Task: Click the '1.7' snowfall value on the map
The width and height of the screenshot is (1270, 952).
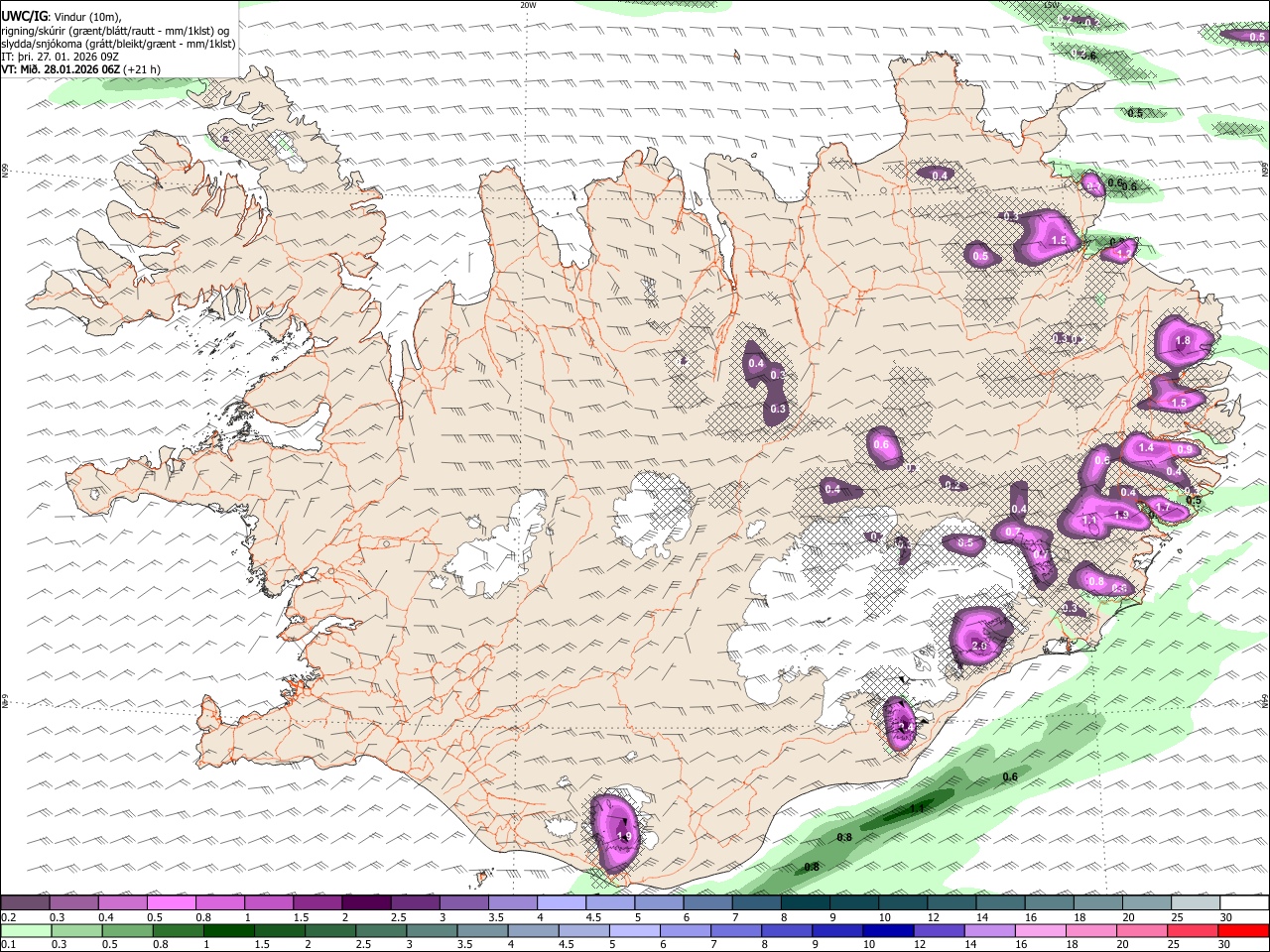Action: (1164, 508)
